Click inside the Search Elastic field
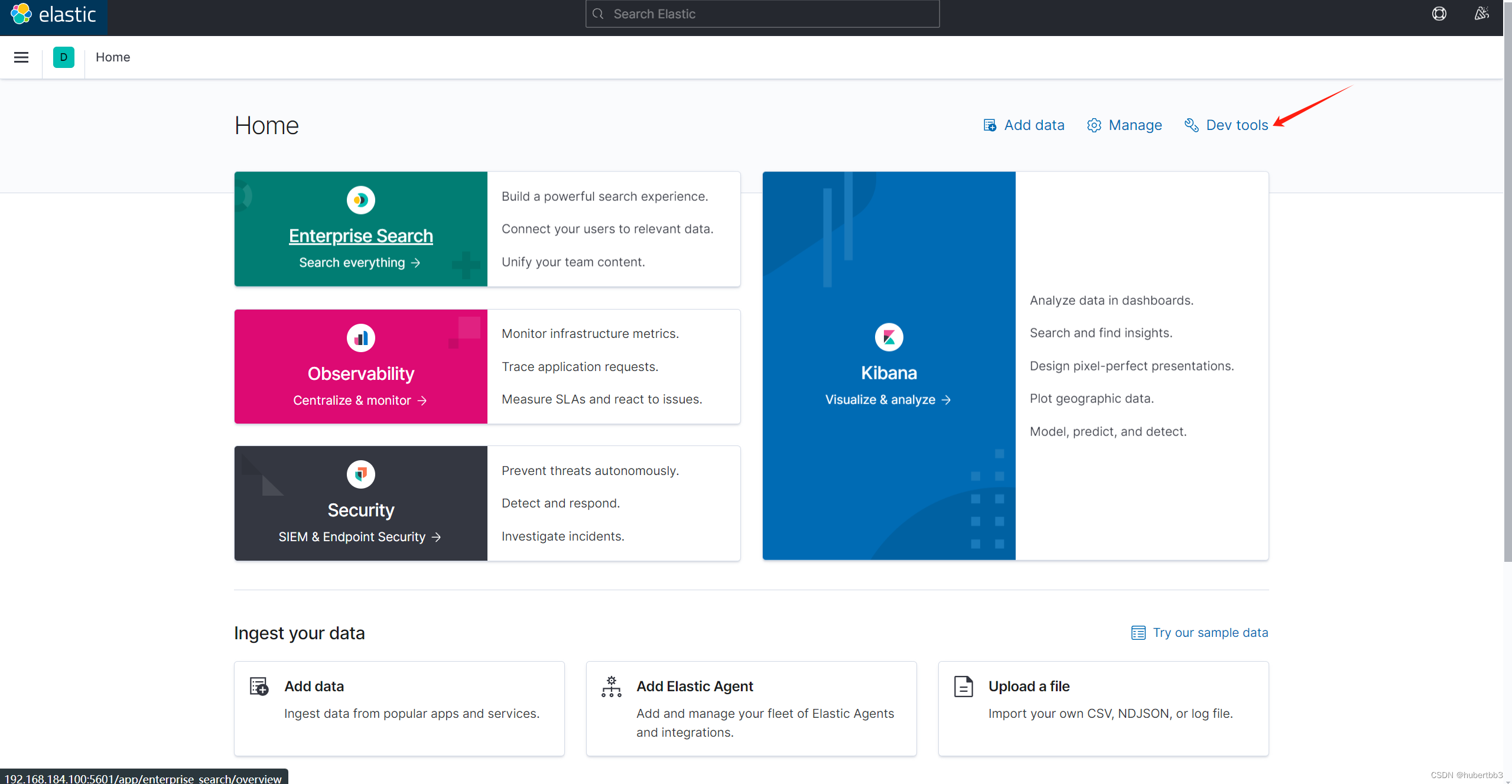Screen dimensions: 1512x784 pos(762,14)
